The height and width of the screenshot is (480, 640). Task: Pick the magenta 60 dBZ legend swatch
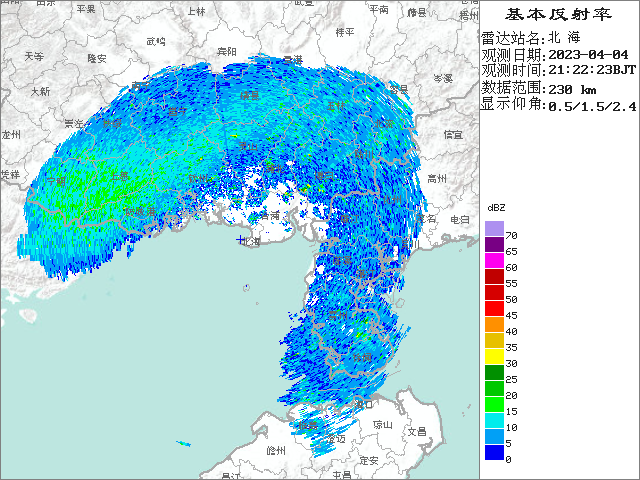[x=494, y=260]
